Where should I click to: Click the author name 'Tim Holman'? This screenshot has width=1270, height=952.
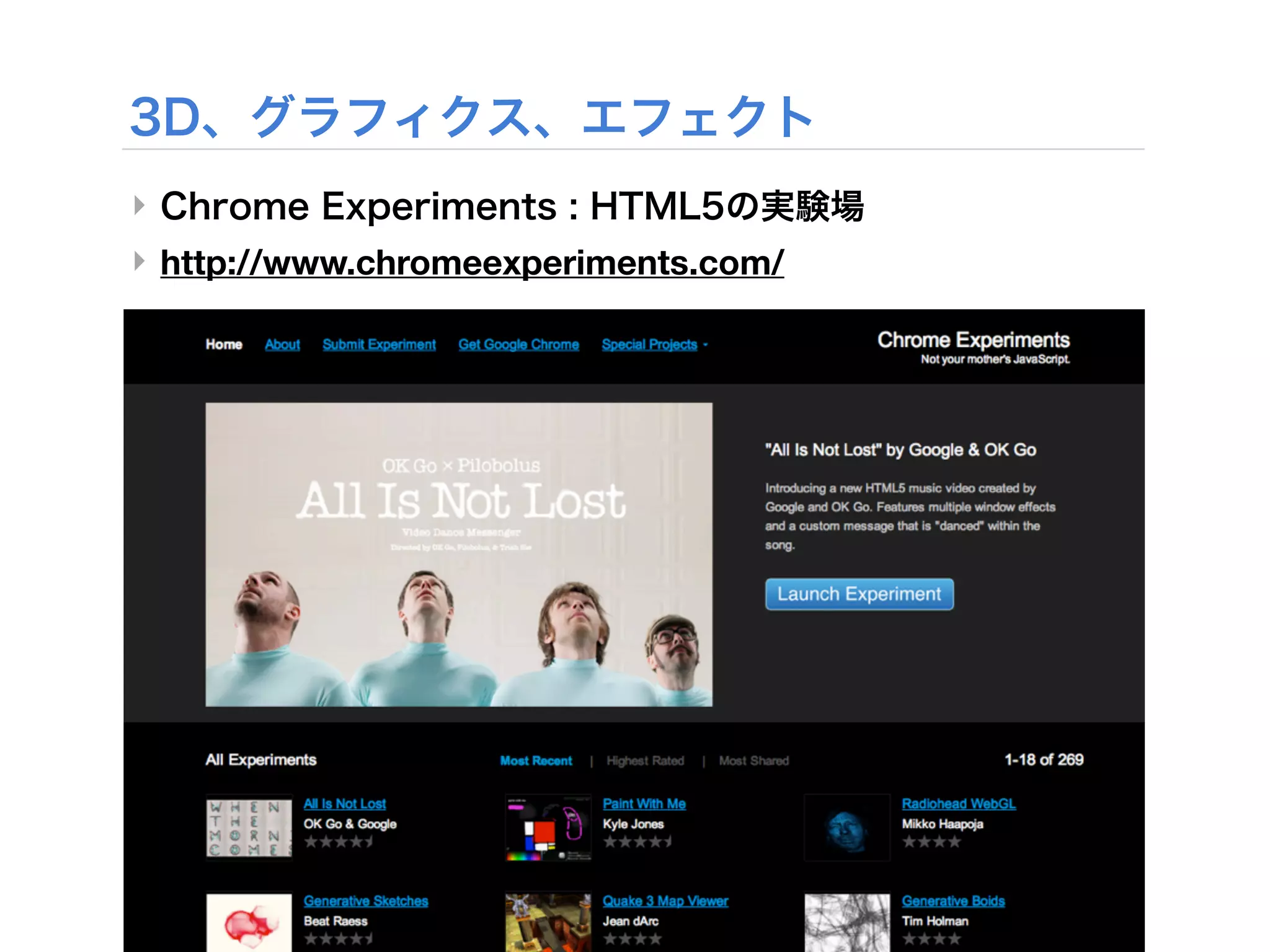click(x=935, y=921)
